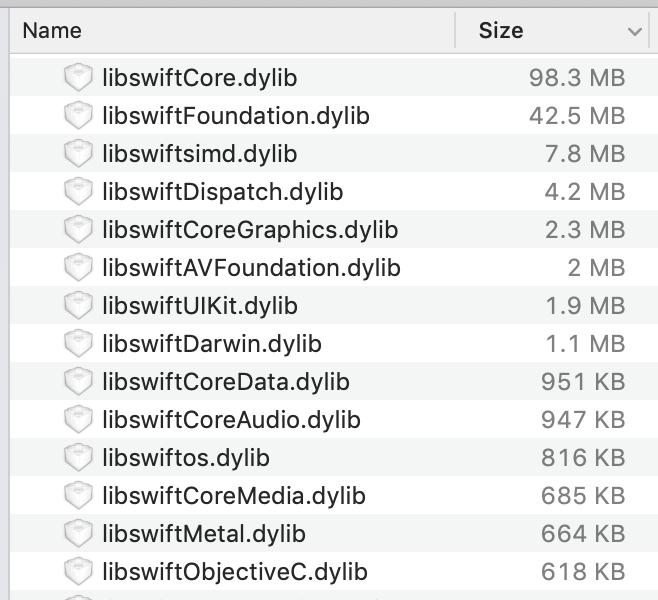Screen dimensions: 658x600
Task: Select the file name libswiftUIKit.dylib
Action: pyautogui.click(x=200, y=306)
